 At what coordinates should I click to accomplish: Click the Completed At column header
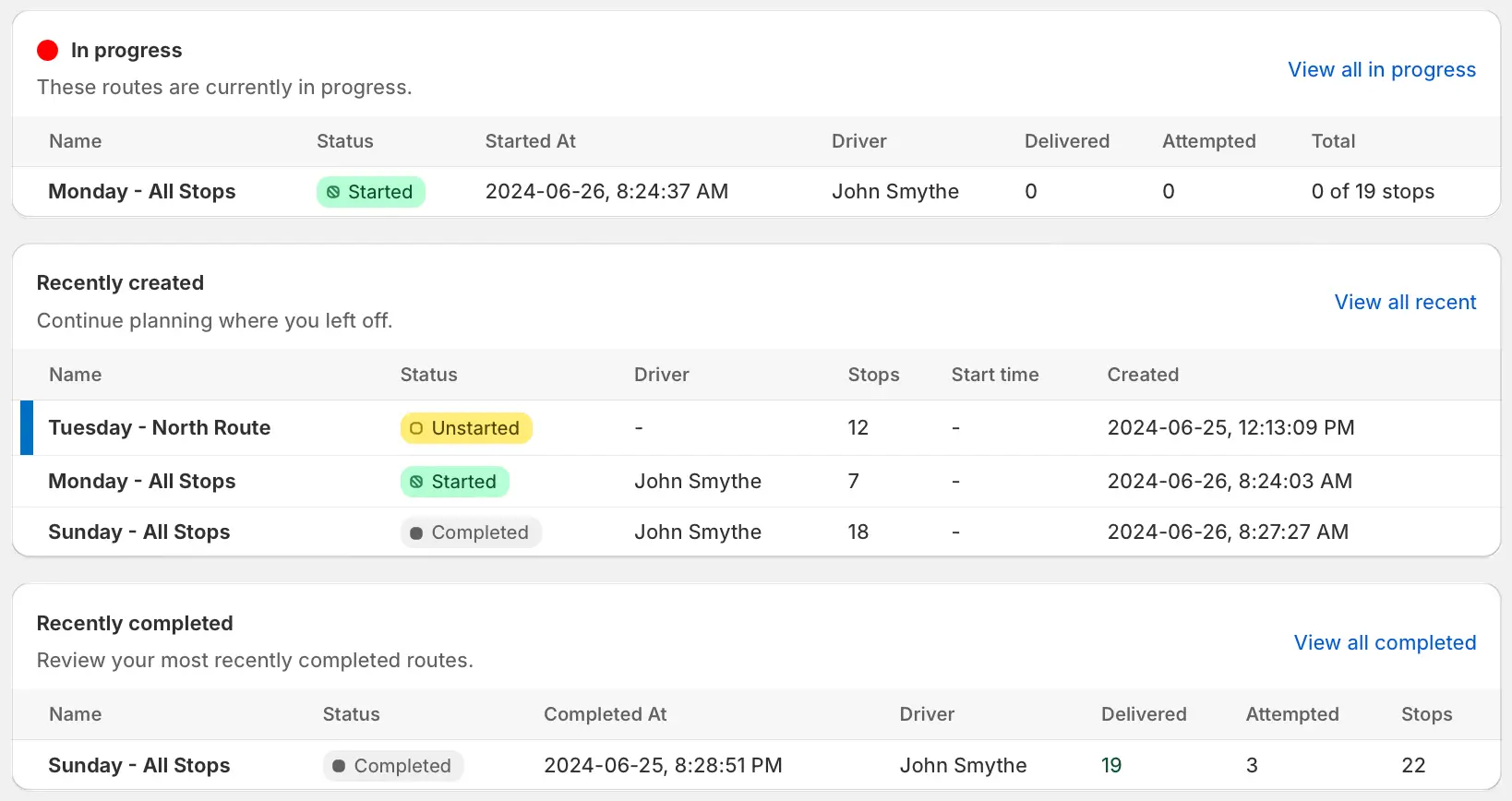(605, 714)
